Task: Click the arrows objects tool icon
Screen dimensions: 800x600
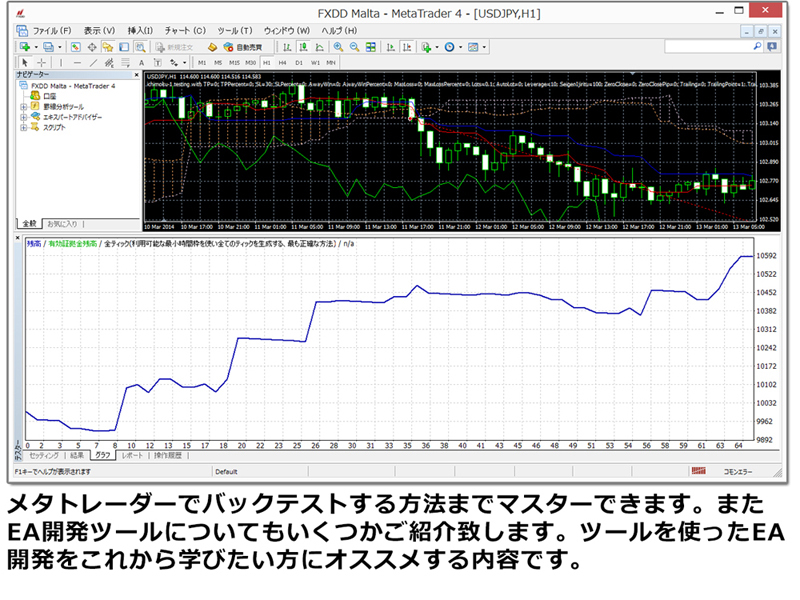Action: click(x=174, y=63)
